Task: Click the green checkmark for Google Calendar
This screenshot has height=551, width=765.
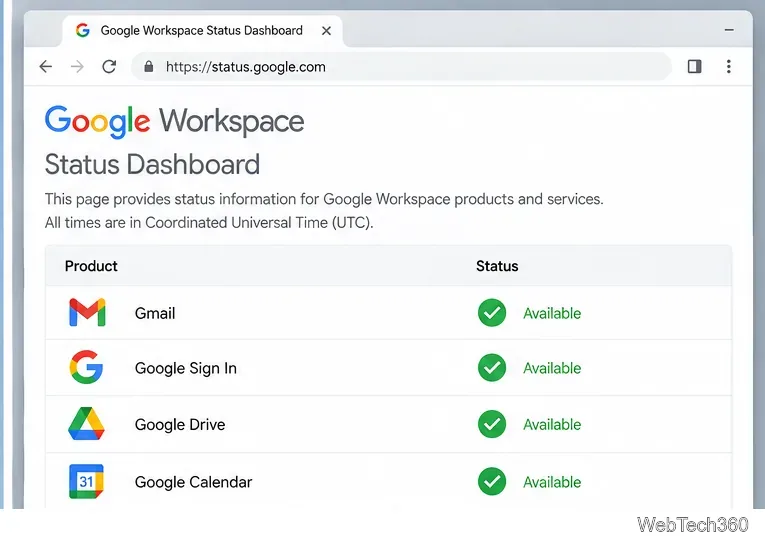Action: click(492, 482)
